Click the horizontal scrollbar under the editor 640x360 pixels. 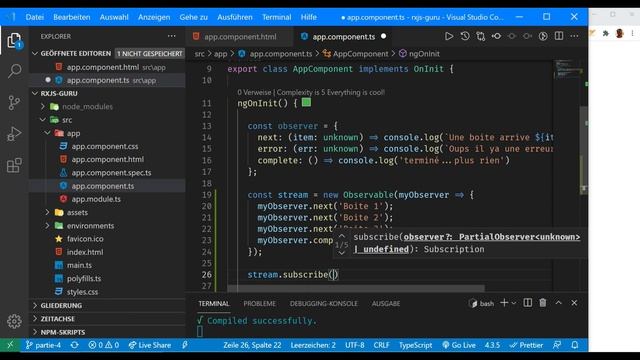[x=356, y=289]
